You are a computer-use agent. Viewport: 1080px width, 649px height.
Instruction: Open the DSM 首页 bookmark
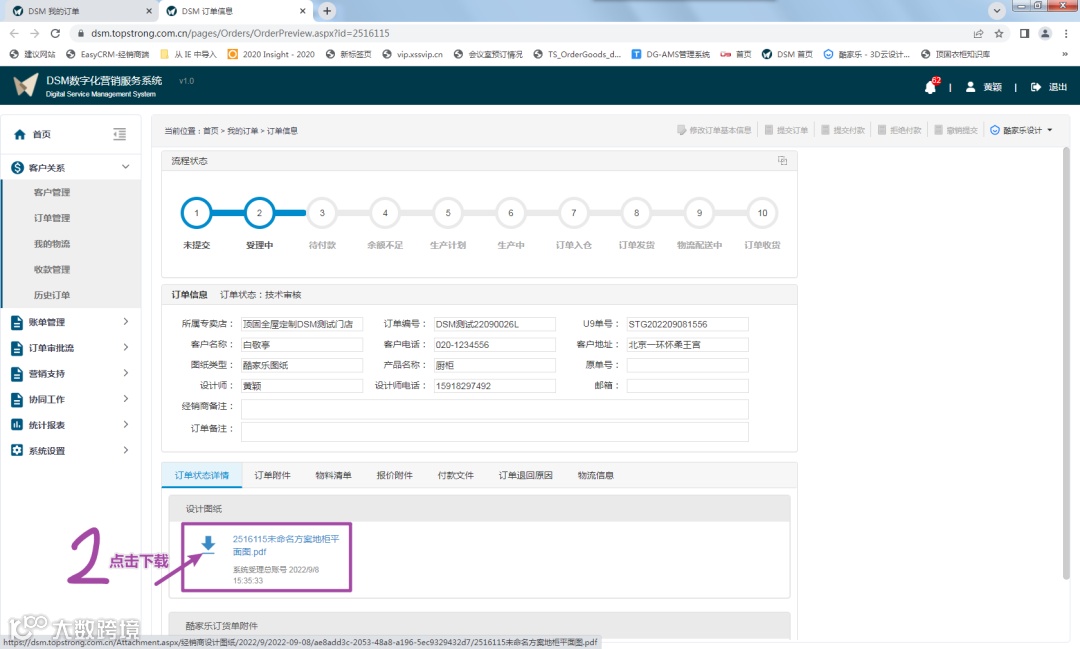(787, 54)
